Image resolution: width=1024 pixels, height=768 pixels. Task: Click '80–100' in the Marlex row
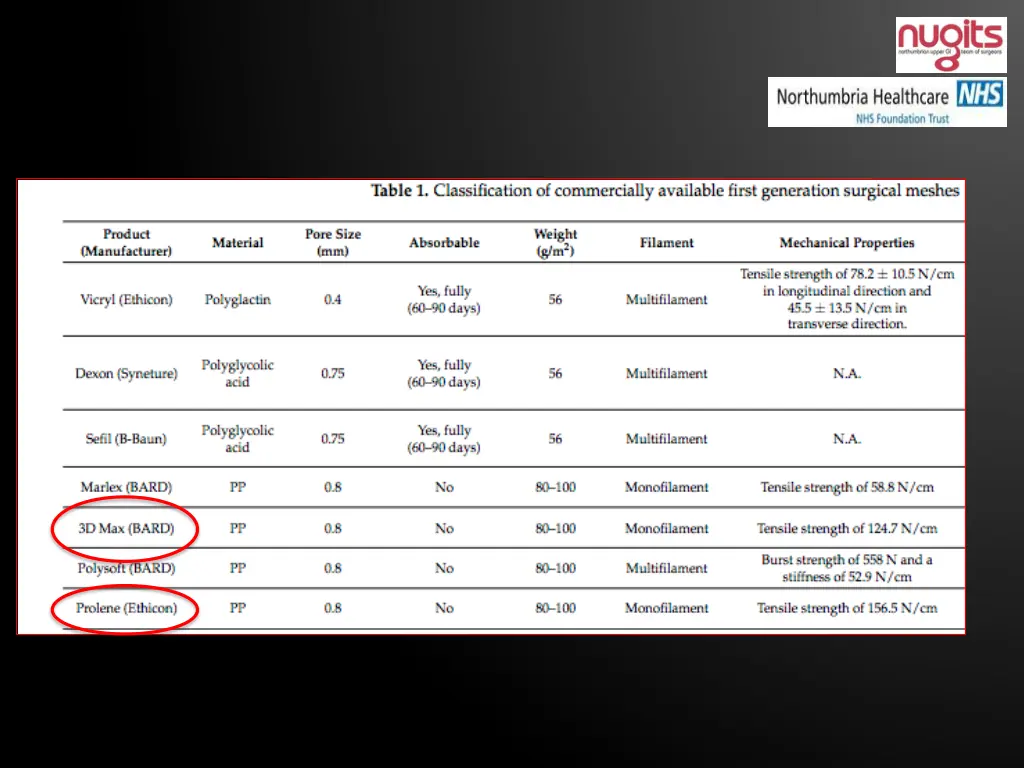click(555, 487)
